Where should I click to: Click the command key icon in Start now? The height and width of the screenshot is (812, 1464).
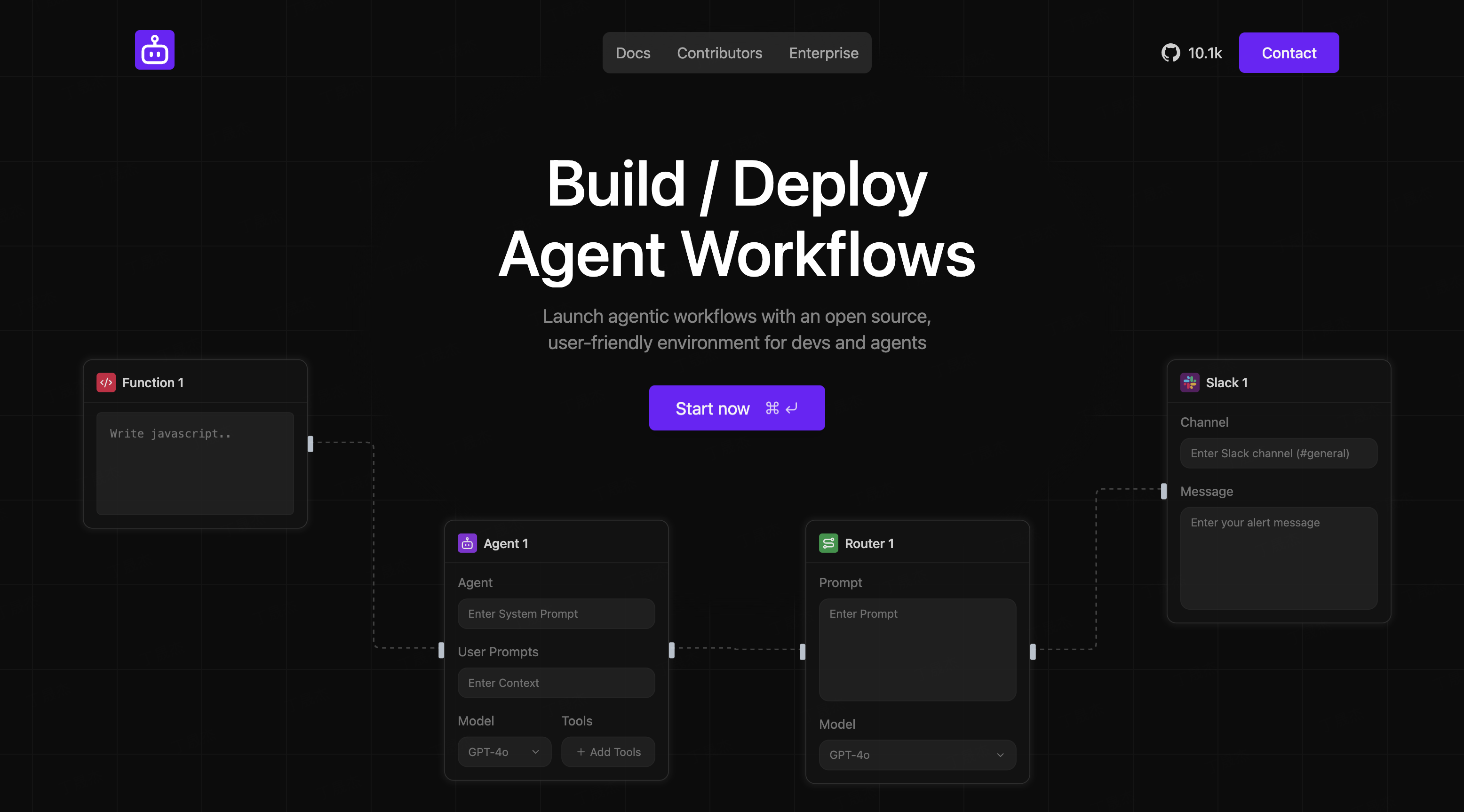pyautogui.click(x=772, y=408)
